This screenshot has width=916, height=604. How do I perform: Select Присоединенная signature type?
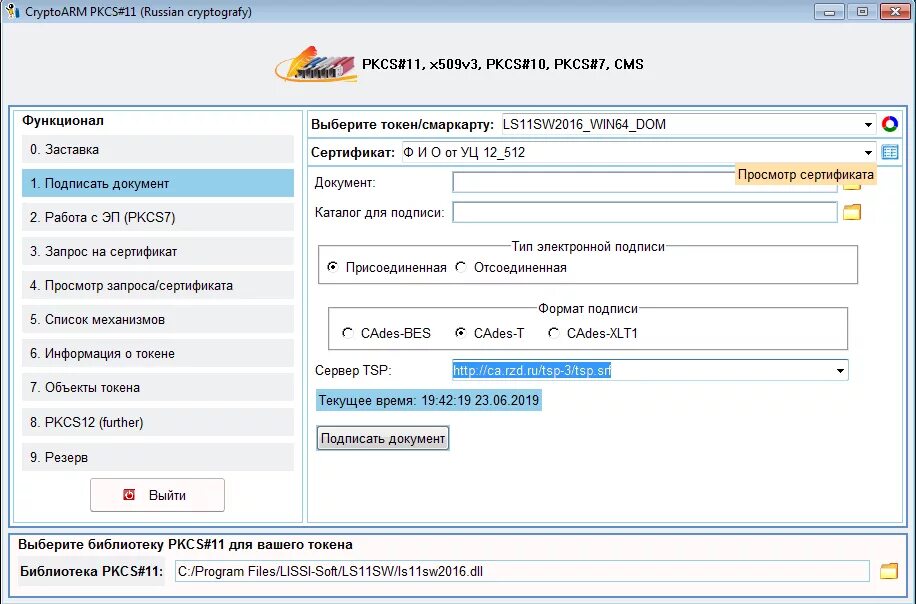(332, 267)
